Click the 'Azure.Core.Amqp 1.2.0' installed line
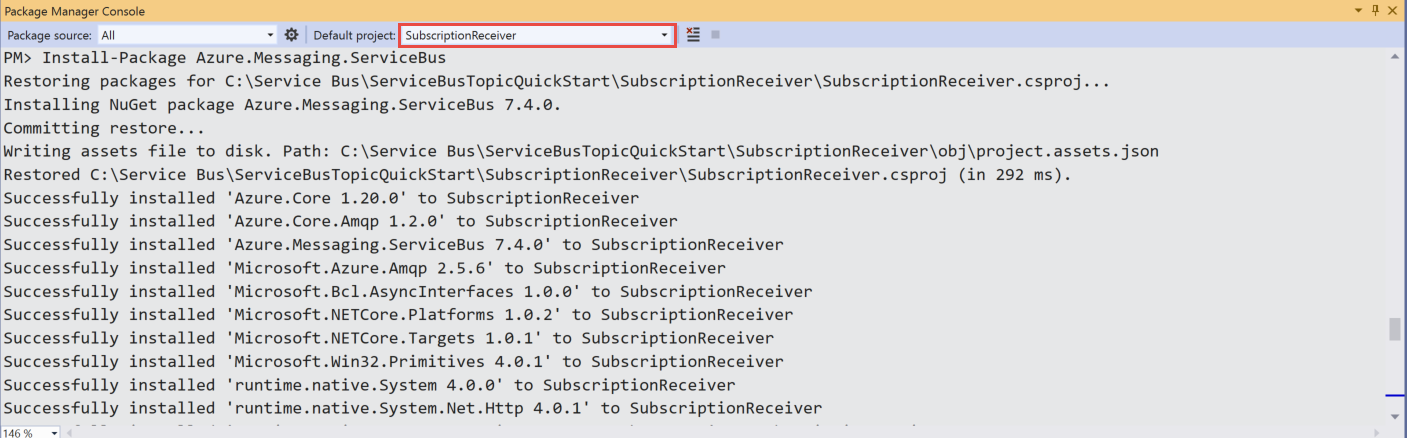 [340, 221]
